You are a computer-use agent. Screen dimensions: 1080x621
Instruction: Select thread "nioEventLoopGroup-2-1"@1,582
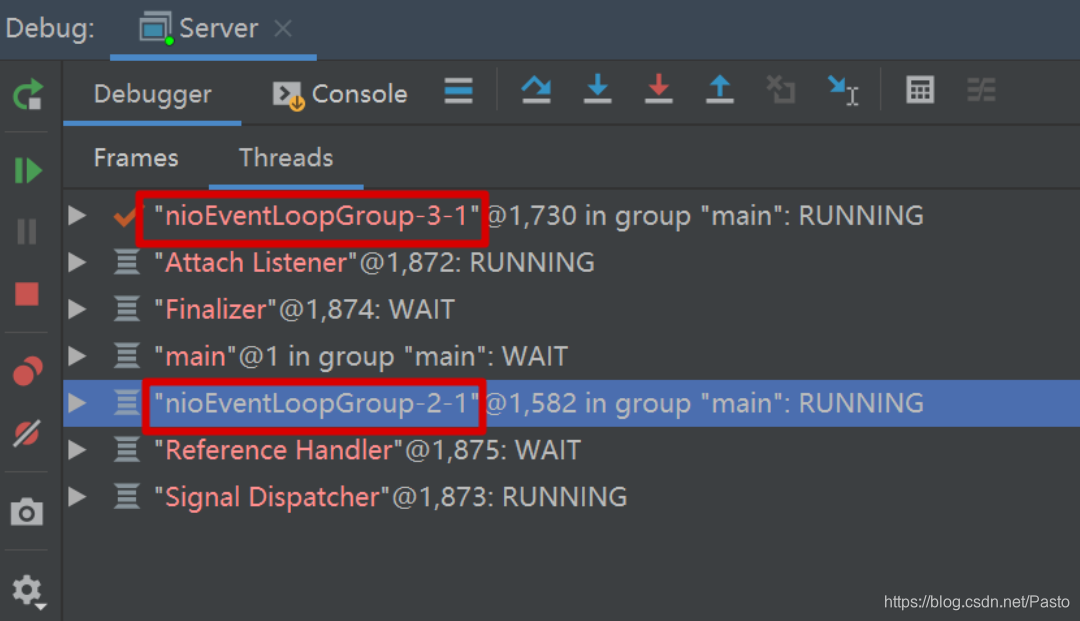point(572,403)
